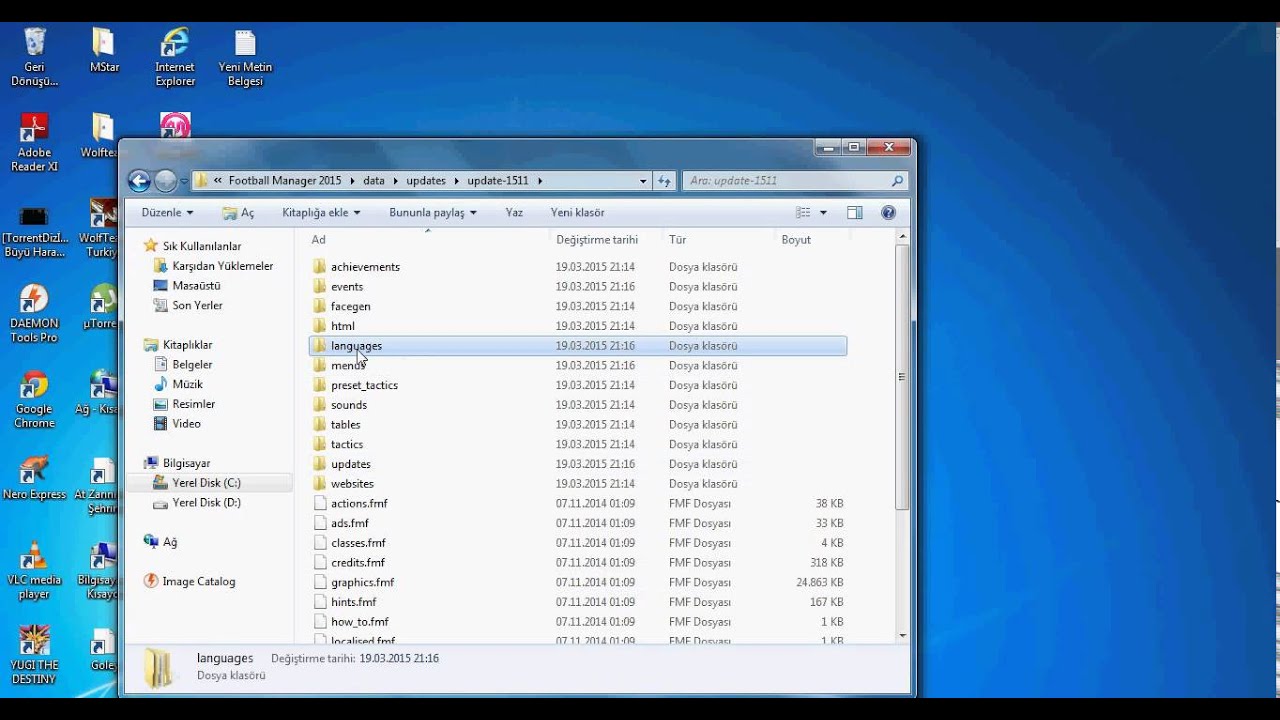Screen dimensions: 1280x720
Task: Open Resimler library
Action: (x=185, y=404)
